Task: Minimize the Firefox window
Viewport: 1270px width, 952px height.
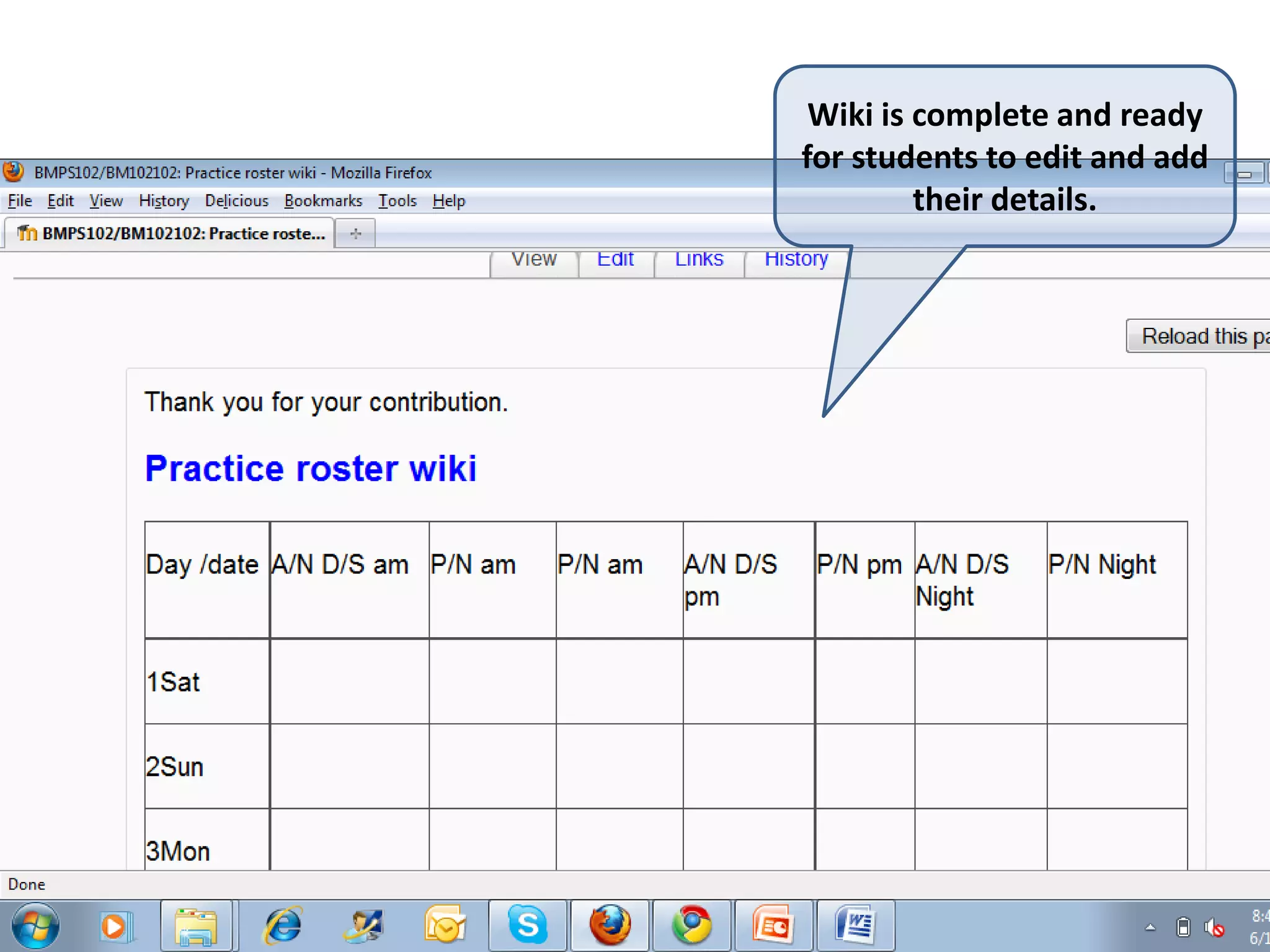Action: (x=1245, y=174)
